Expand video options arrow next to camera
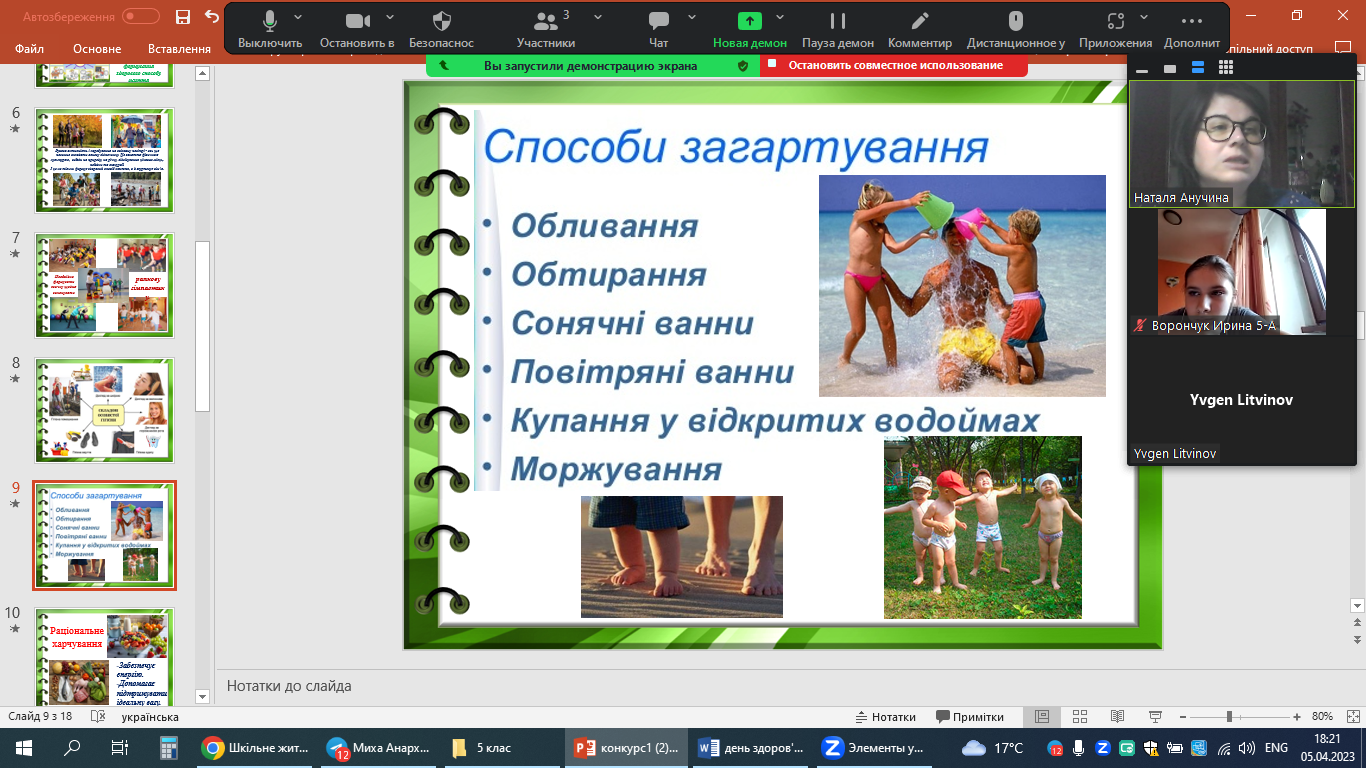Viewport: 1366px width, 768px height. point(389,17)
